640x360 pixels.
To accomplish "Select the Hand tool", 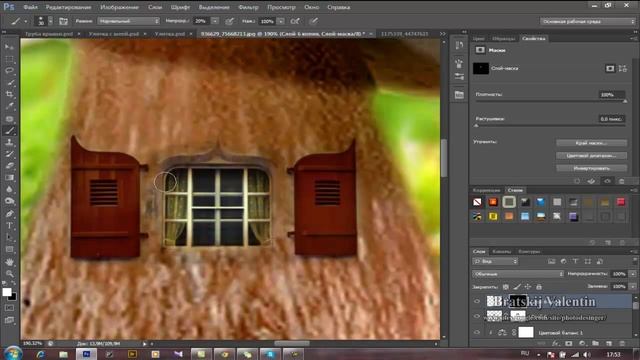I will pyautogui.click(x=9, y=262).
